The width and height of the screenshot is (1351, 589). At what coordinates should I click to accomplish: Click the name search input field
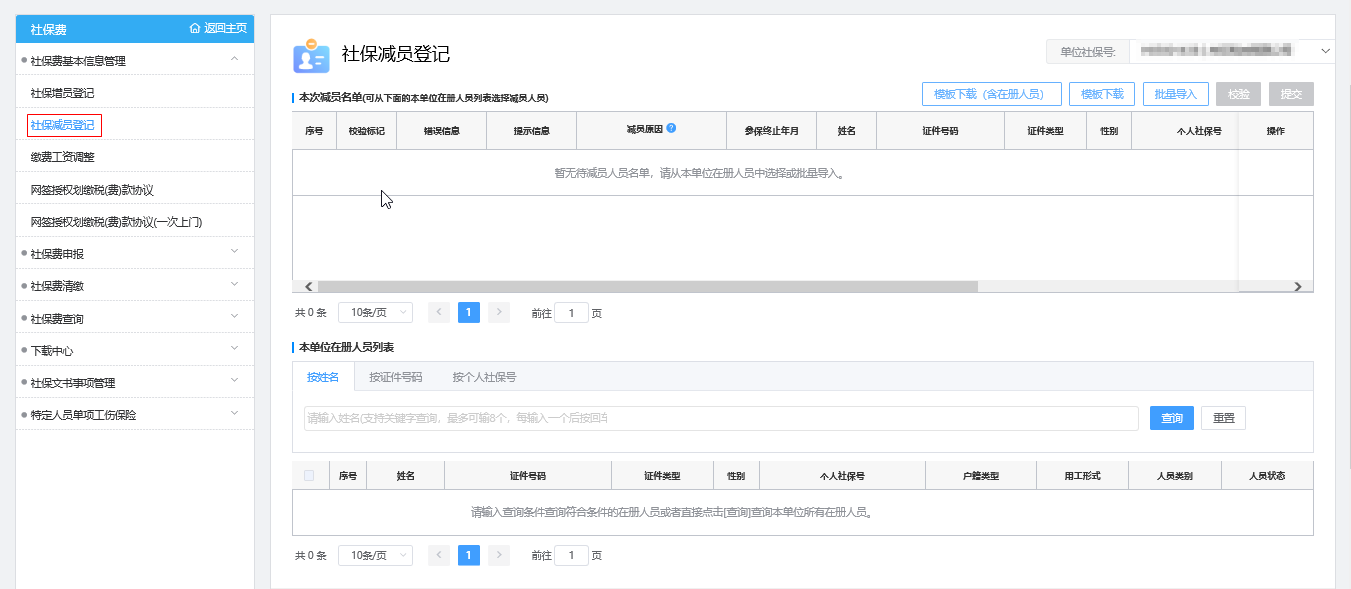point(720,418)
